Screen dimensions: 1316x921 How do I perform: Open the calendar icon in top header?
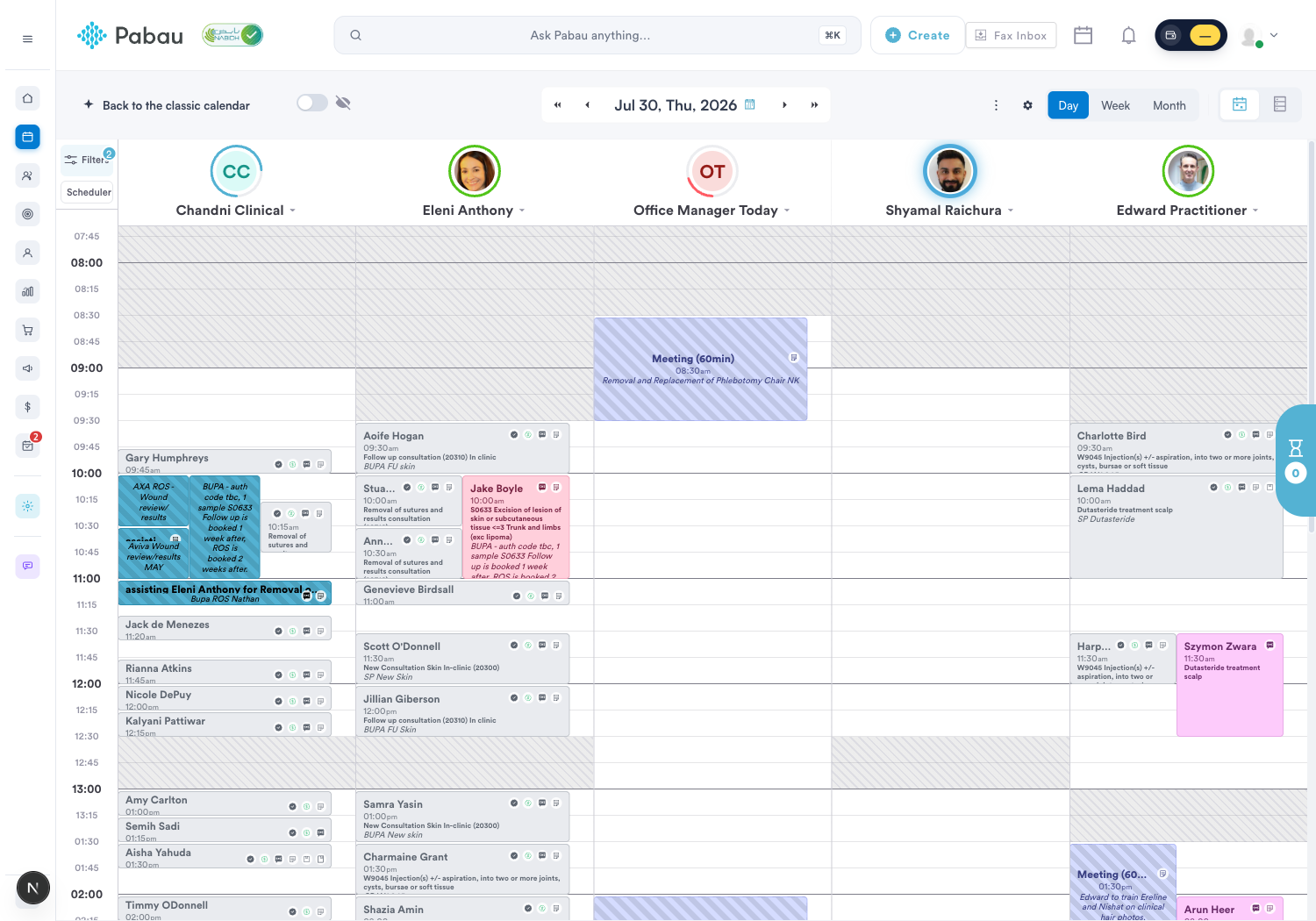(x=1083, y=35)
